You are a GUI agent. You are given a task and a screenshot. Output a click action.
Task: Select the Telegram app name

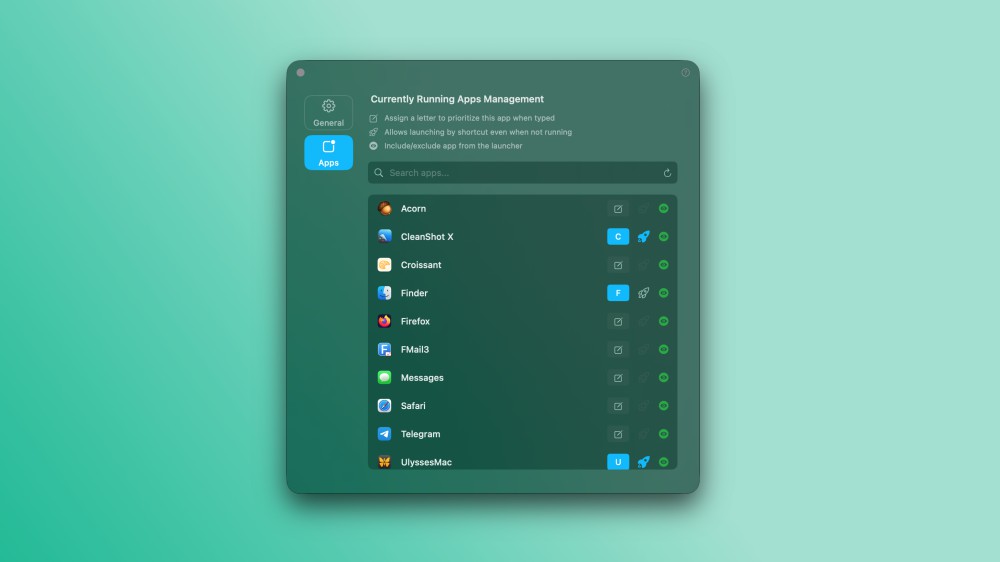(x=420, y=434)
